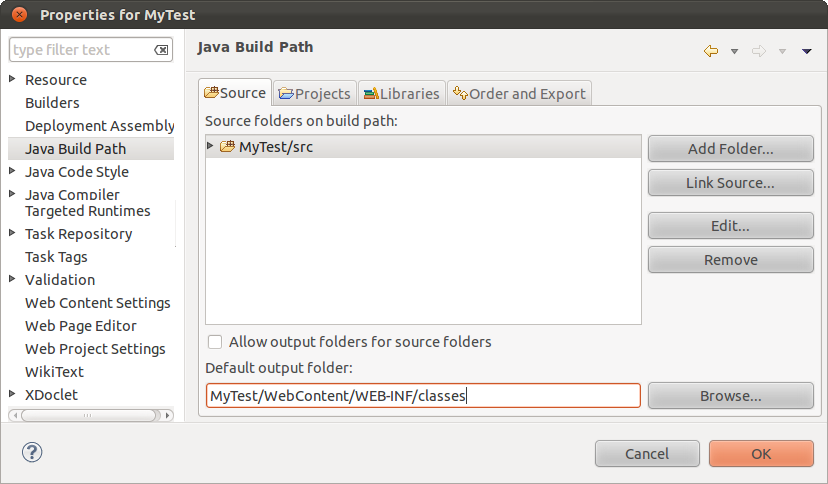Image resolution: width=828 pixels, height=484 pixels.
Task: Open the view menu dropdown triangle
Action: pos(807,52)
